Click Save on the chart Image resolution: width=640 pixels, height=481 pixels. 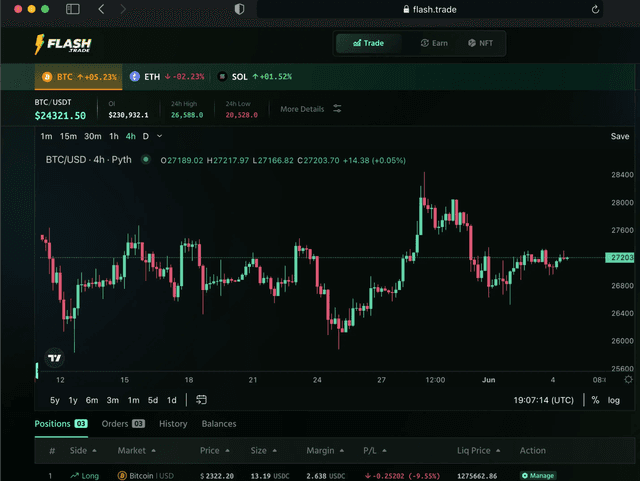[x=620, y=136]
